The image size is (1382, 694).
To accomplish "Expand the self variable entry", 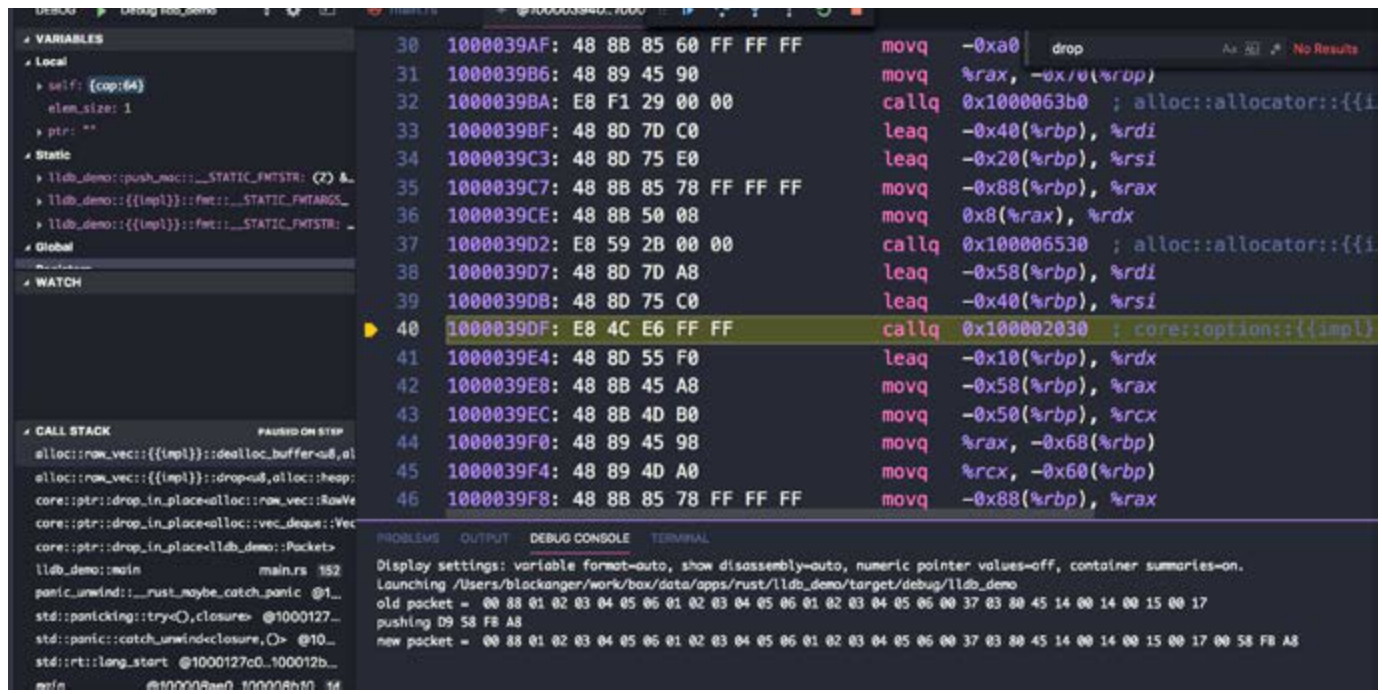I will coord(39,86).
